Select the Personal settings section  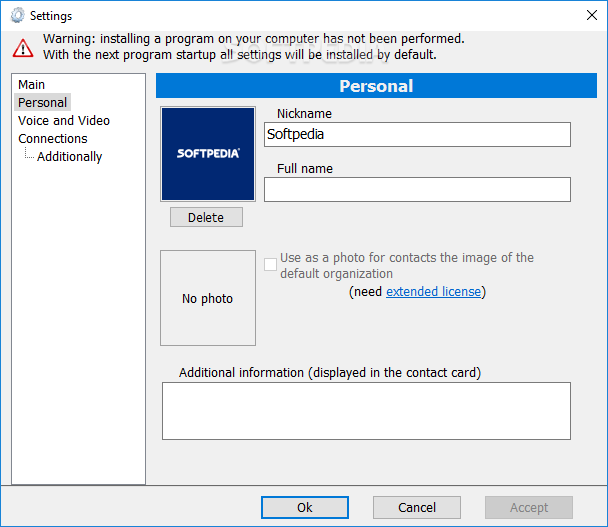[x=43, y=102]
